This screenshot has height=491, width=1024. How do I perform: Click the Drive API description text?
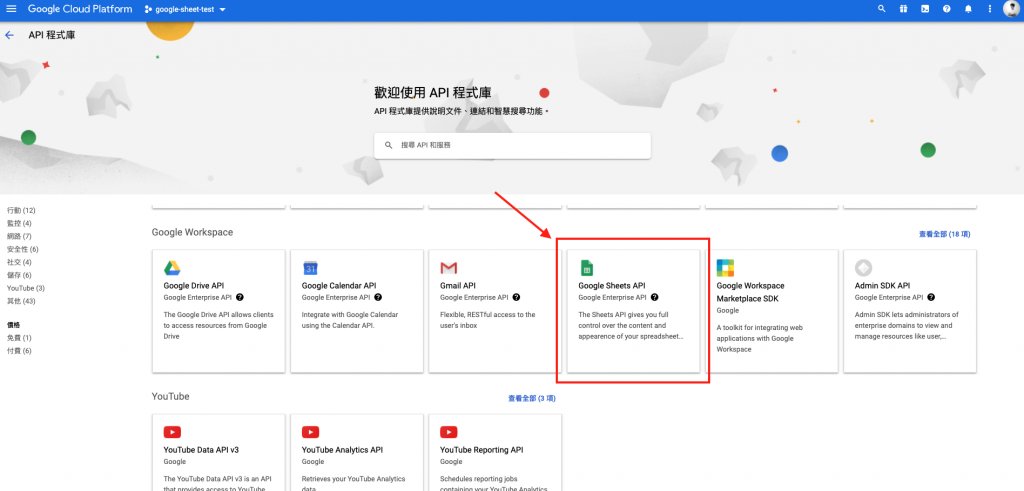click(x=218, y=325)
